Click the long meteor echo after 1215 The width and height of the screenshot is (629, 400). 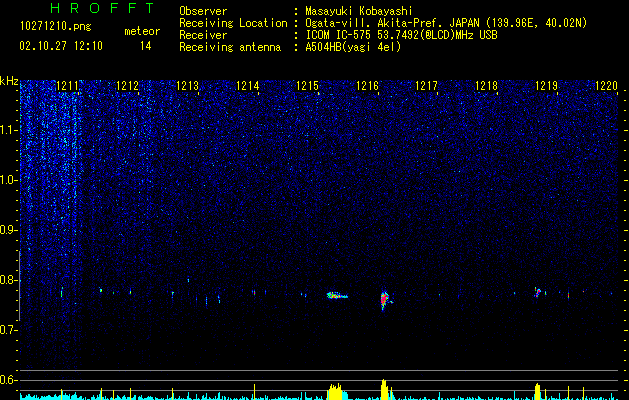pyautogui.click(x=337, y=296)
